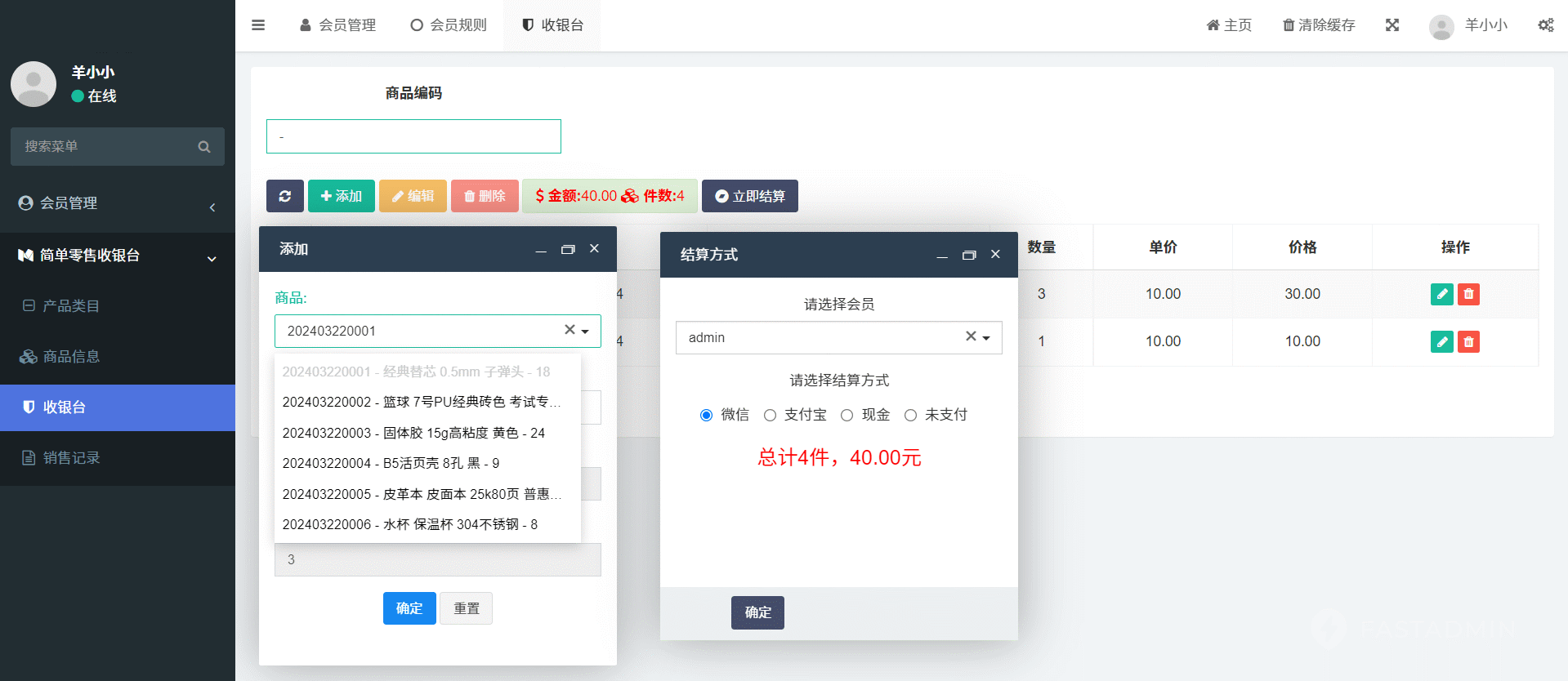Delete the row priced 30.00
This screenshot has height=681, width=1568.
(1468, 294)
